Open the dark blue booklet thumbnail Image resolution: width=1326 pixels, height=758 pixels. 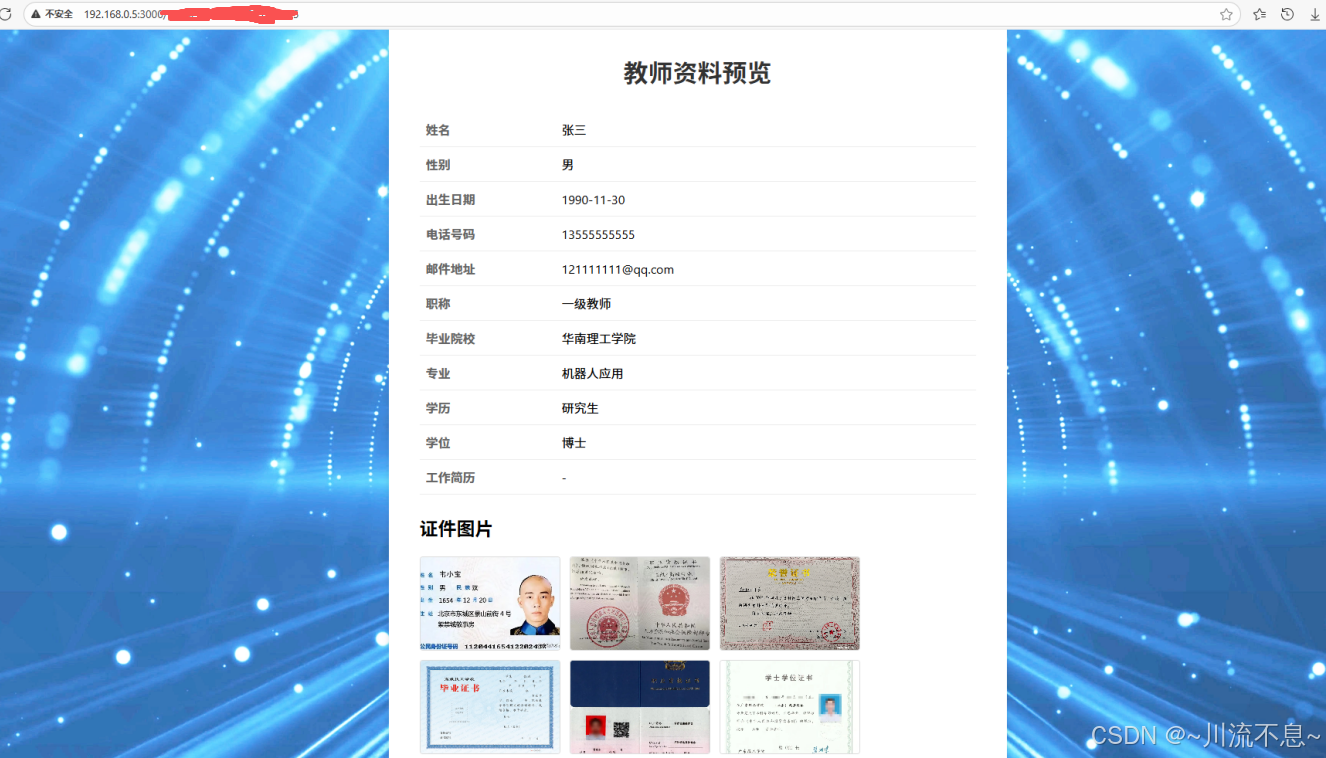(640, 707)
